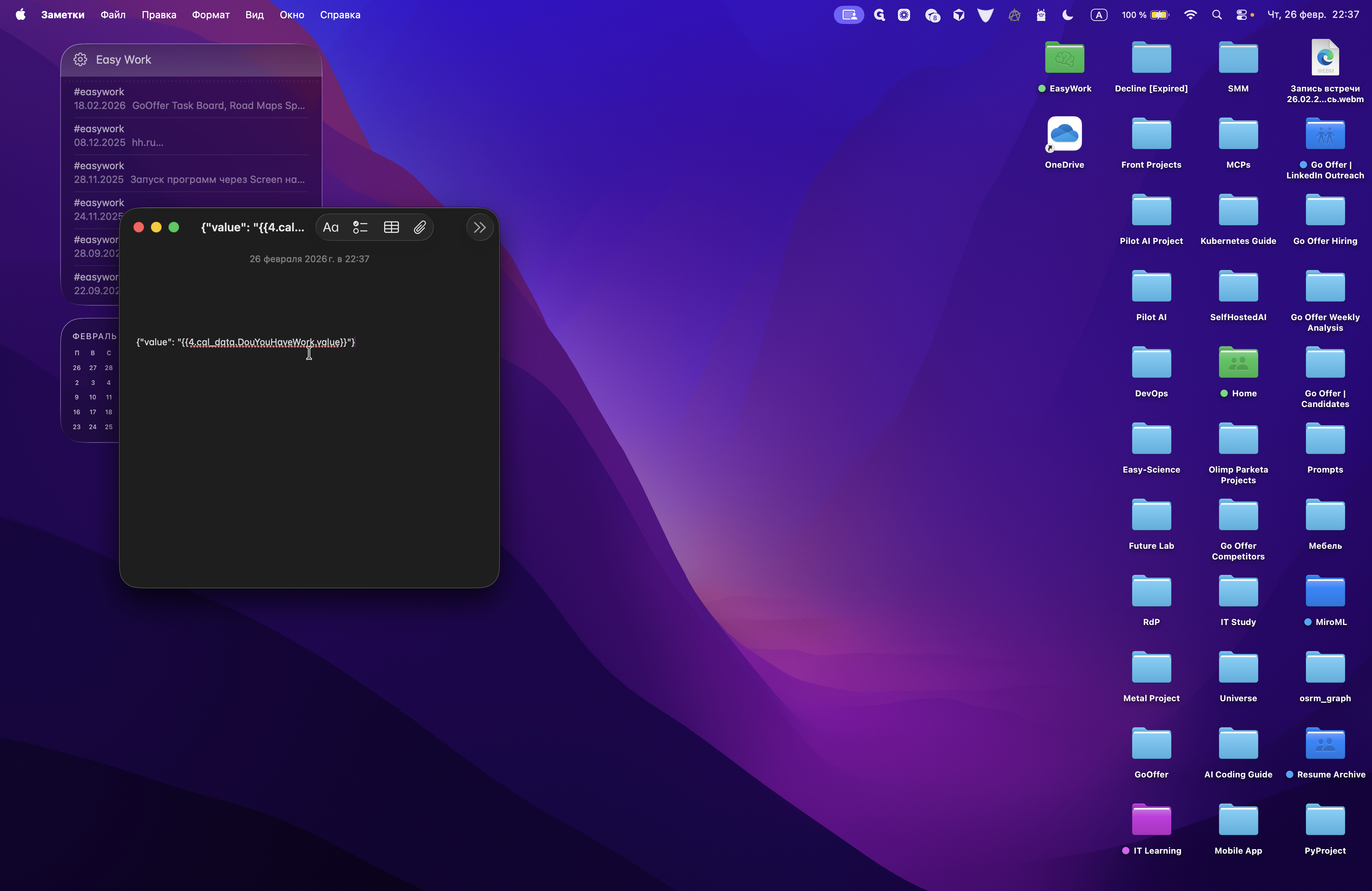1372x891 pixels.
Task: Add a table to the note
Action: [391, 227]
